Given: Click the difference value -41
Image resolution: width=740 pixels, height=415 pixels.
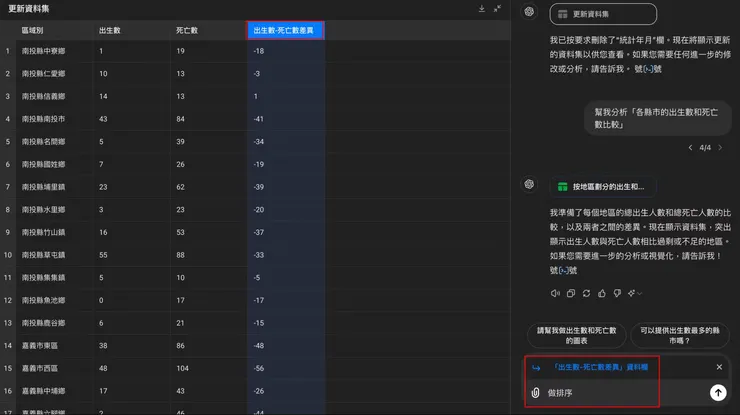Looking at the screenshot, I should pos(259,119).
